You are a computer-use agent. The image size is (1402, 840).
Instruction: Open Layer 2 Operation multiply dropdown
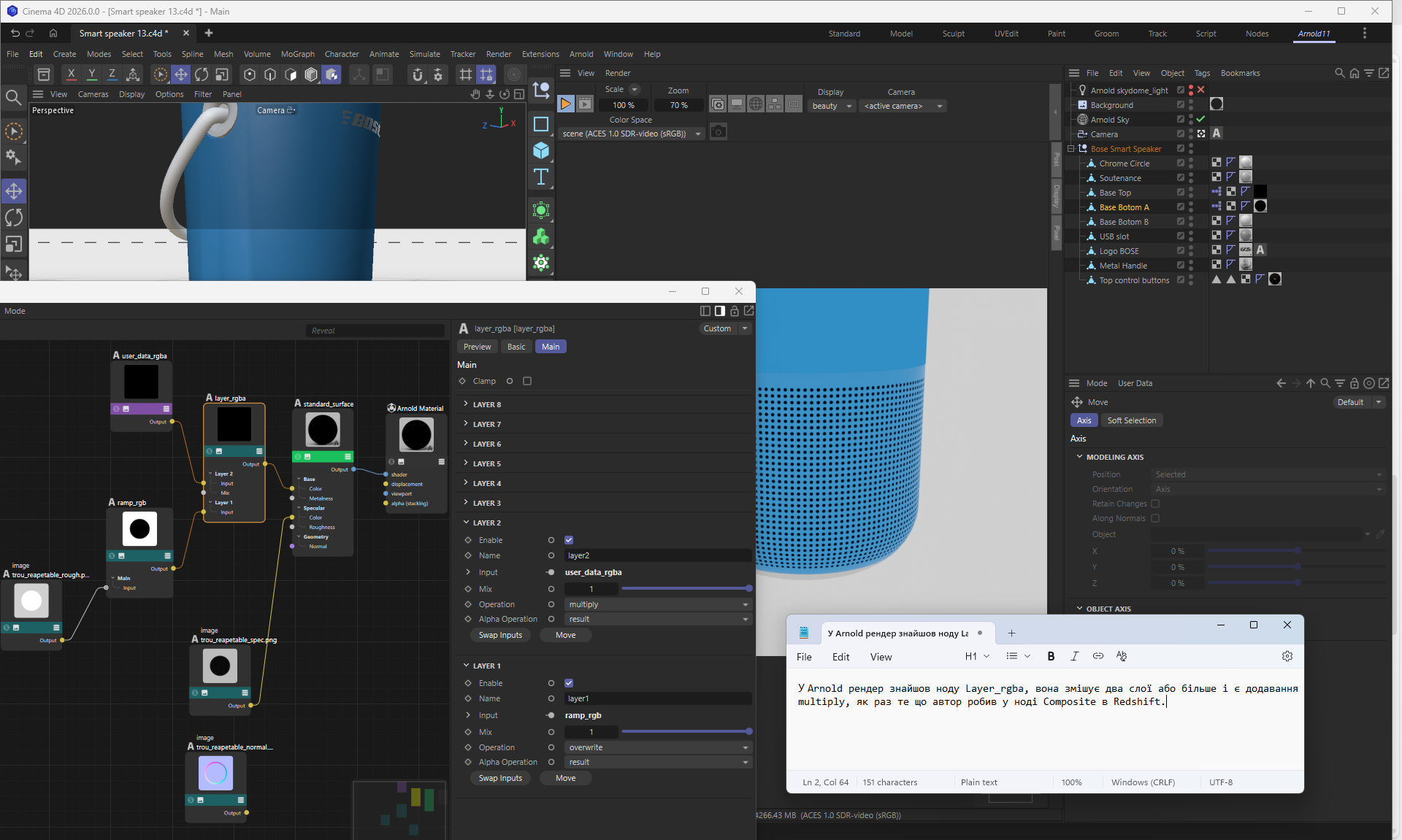coord(658,604)
